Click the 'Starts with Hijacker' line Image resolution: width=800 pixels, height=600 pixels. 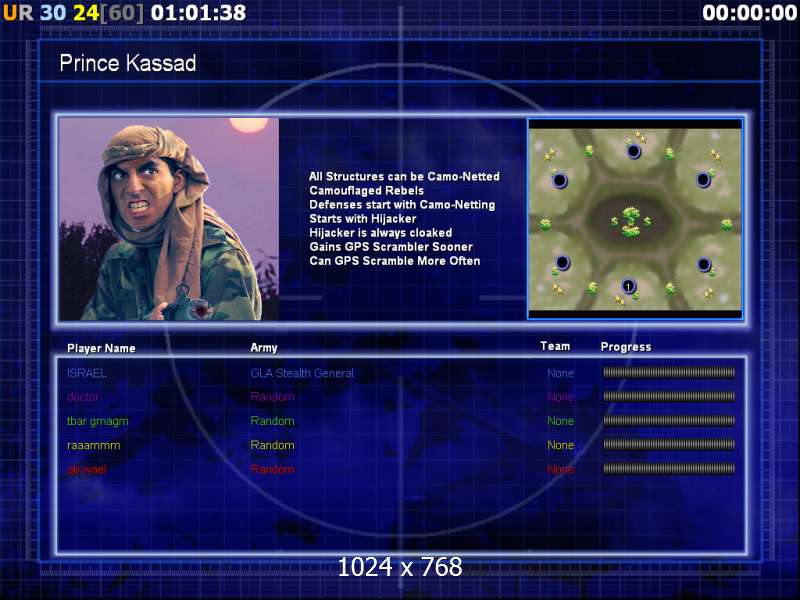[x=363, y=219]
